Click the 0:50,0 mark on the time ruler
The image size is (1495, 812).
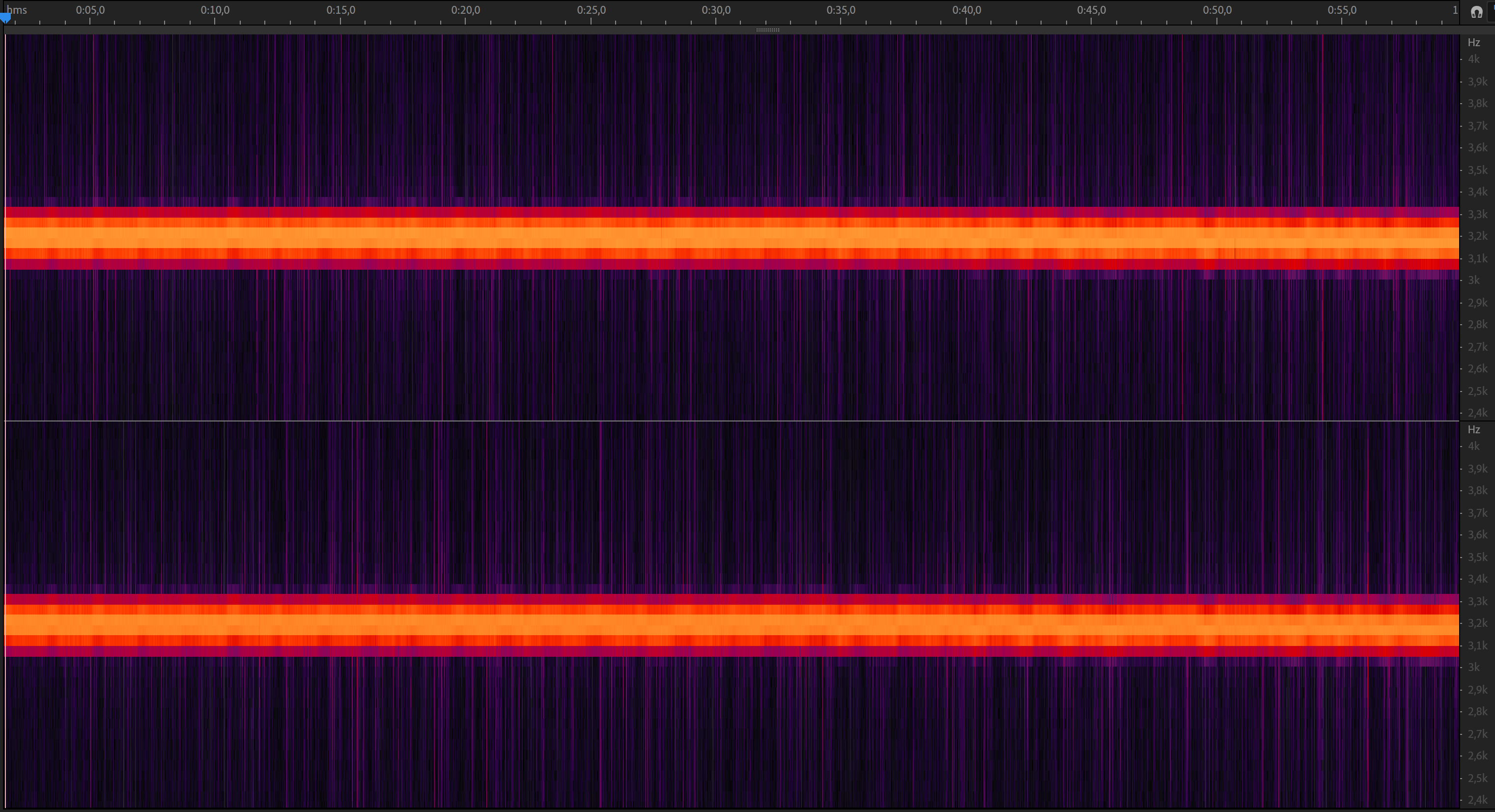pyautogui.click(x=1216, y=10)
